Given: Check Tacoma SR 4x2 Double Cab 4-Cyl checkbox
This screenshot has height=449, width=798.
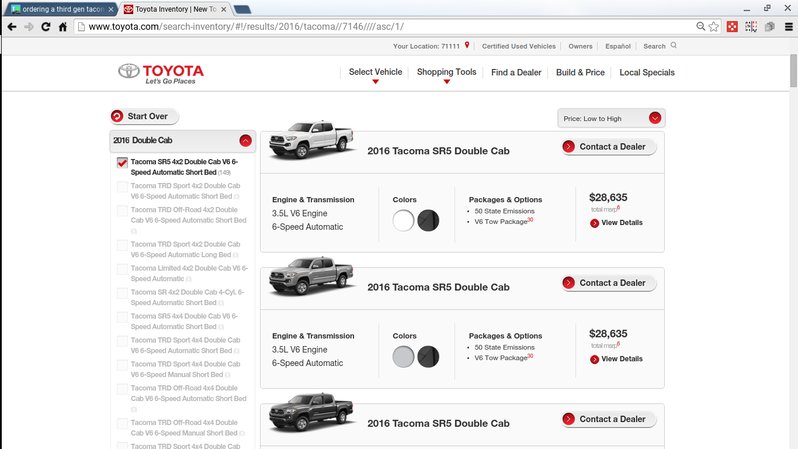Looking at the screenshot, I should [x=122, y=293].
